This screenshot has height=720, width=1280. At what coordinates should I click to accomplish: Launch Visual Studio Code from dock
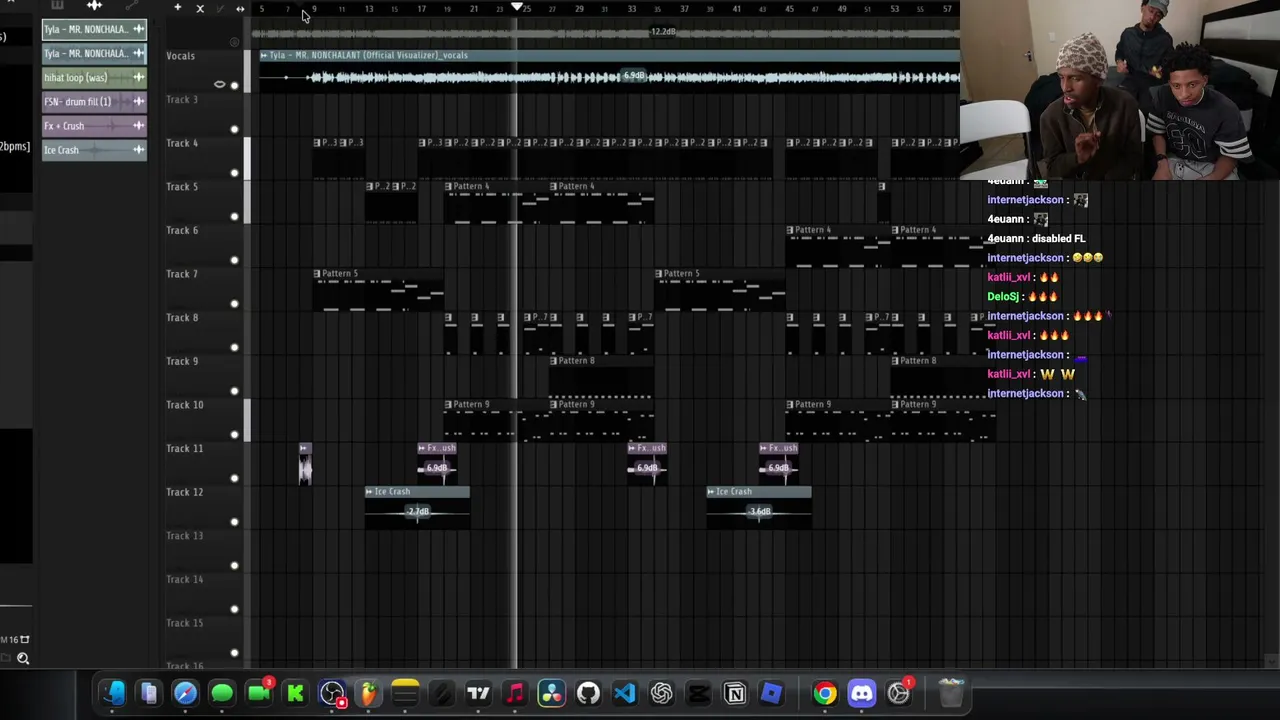tap(625, 693)
